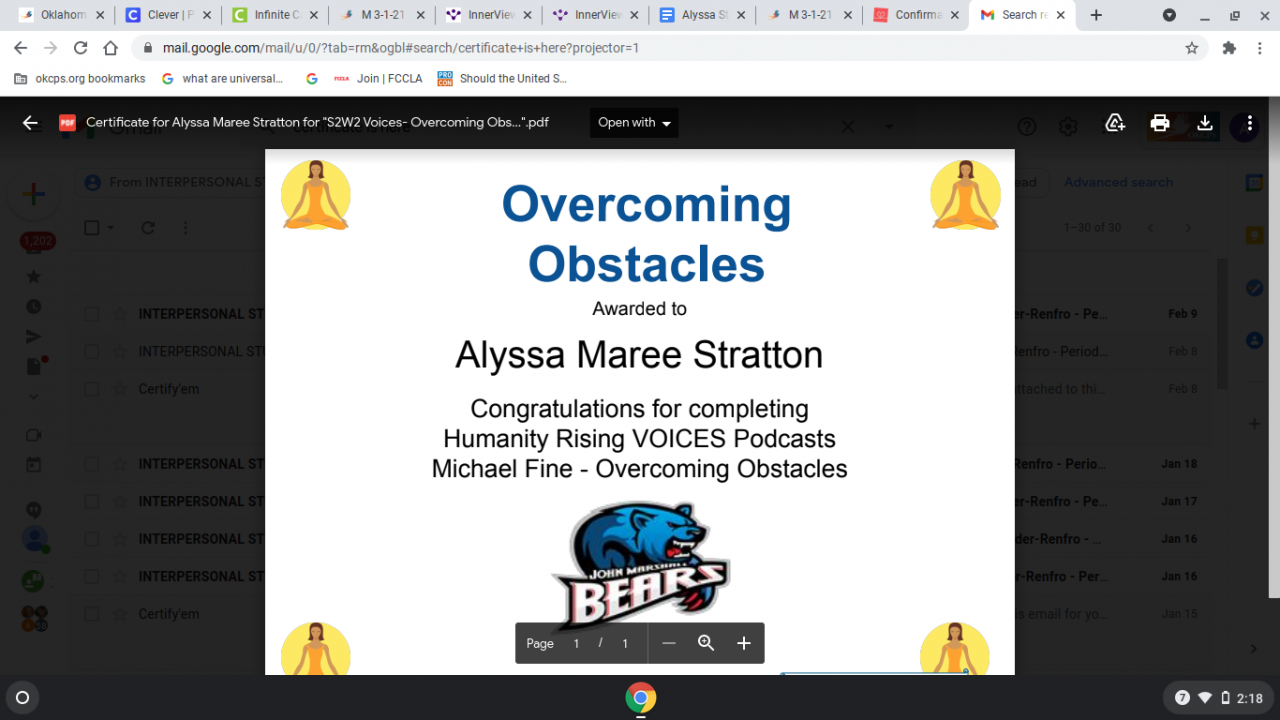The width and height of the screenshot is (1280, 720).
Task: Open the 'Should the United S...' bookmark
Action: 502,78
